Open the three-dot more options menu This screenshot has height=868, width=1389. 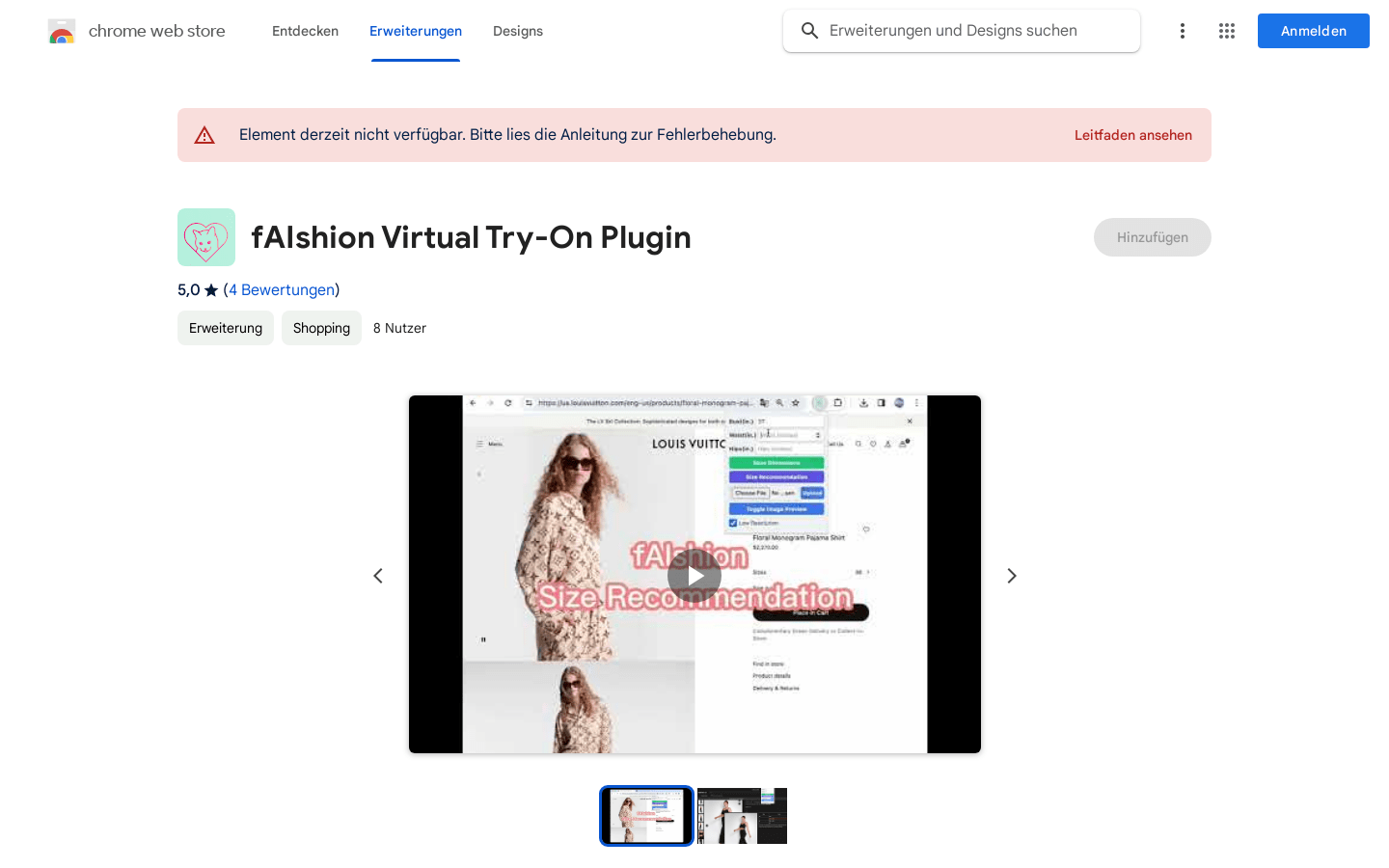tap(1182, 31)
